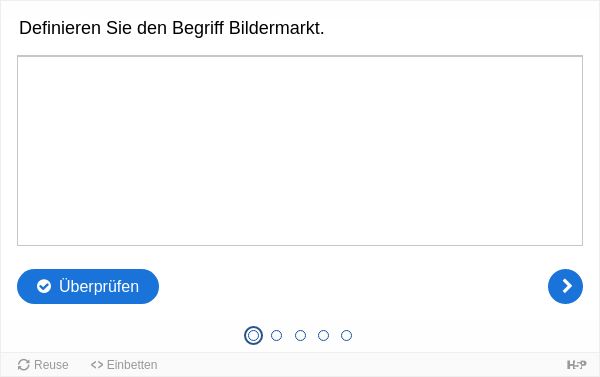Go to the last question via dots

(346, 335)
